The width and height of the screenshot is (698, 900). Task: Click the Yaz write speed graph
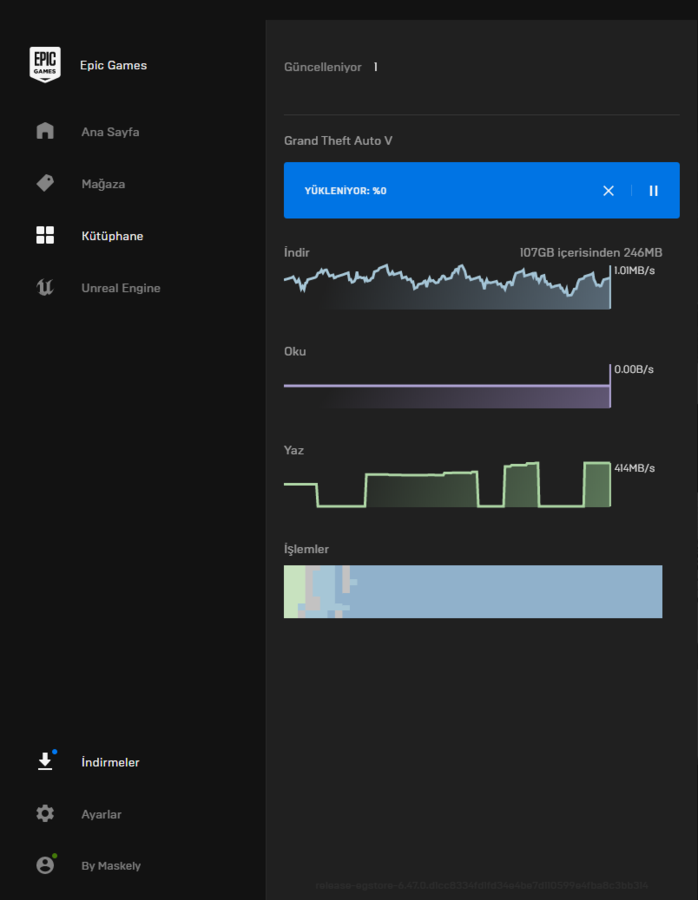(447, 484)
